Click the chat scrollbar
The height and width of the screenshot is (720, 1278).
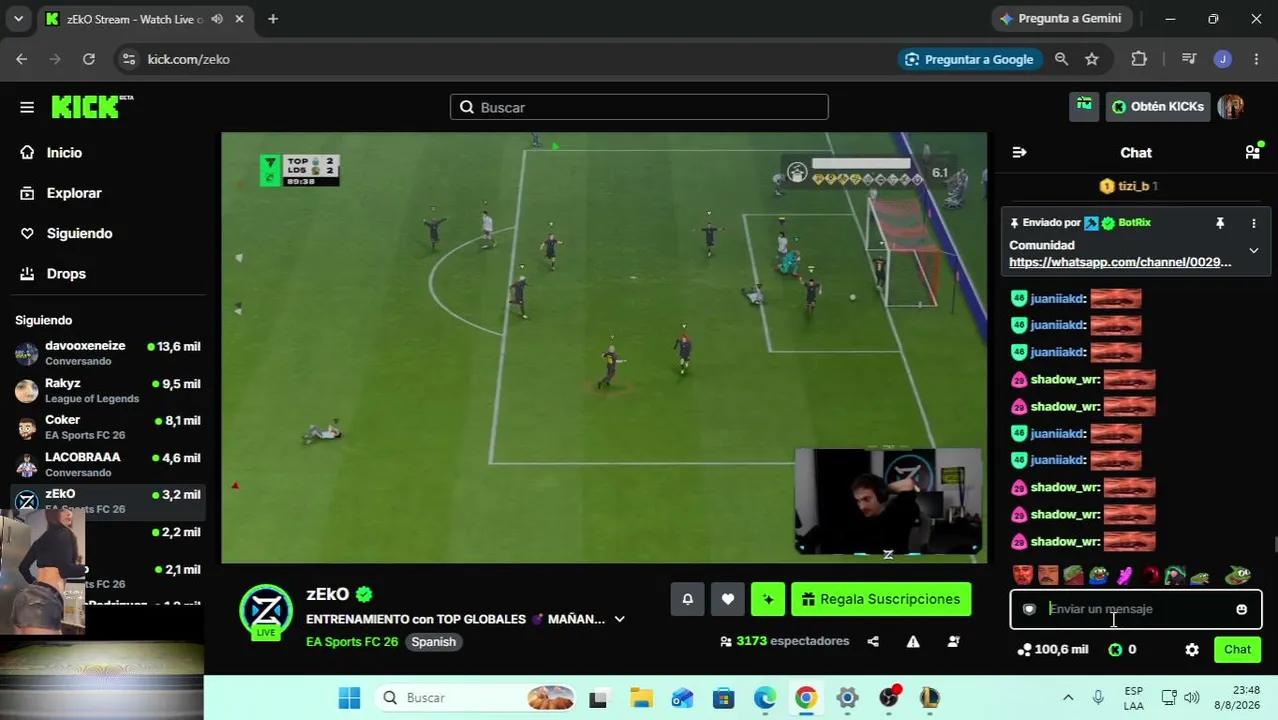[x=1274, y=544]
